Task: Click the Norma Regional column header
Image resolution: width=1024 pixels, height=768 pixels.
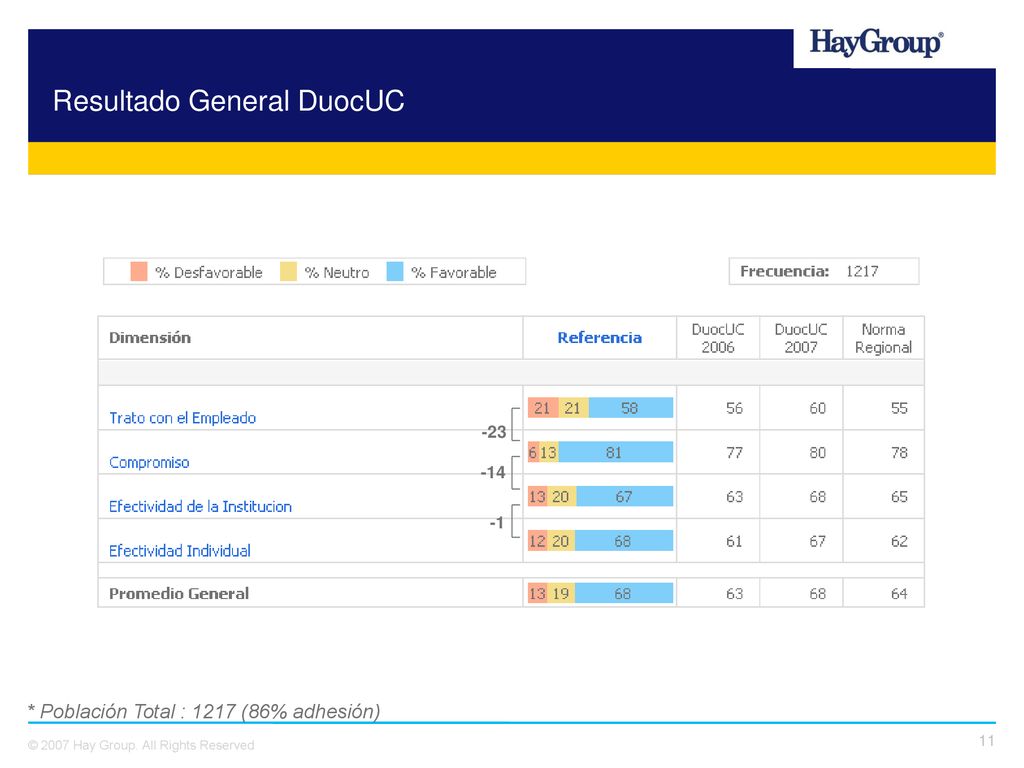Action: coord(883,338)
